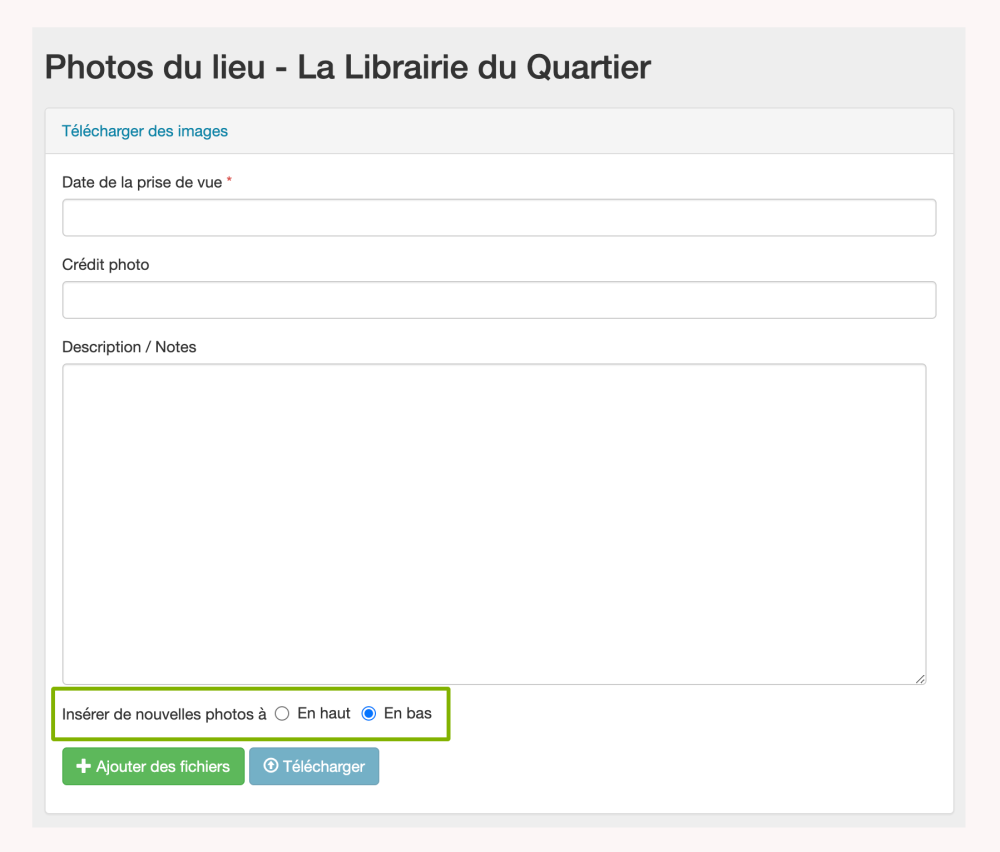Click the upload arrow icon beside Télécharger
Image resolution: width=1000 pixels, height=852 pixels.
270,767
